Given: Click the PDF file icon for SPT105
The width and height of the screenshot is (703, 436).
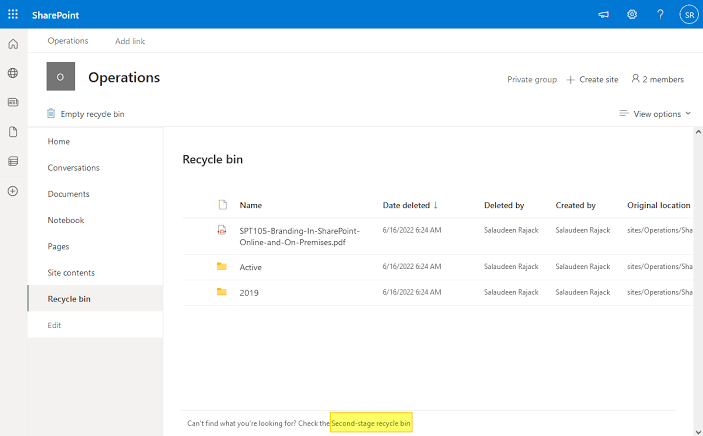Looking at the screenshot, I should pyautogui.click(x=221, y=230).
